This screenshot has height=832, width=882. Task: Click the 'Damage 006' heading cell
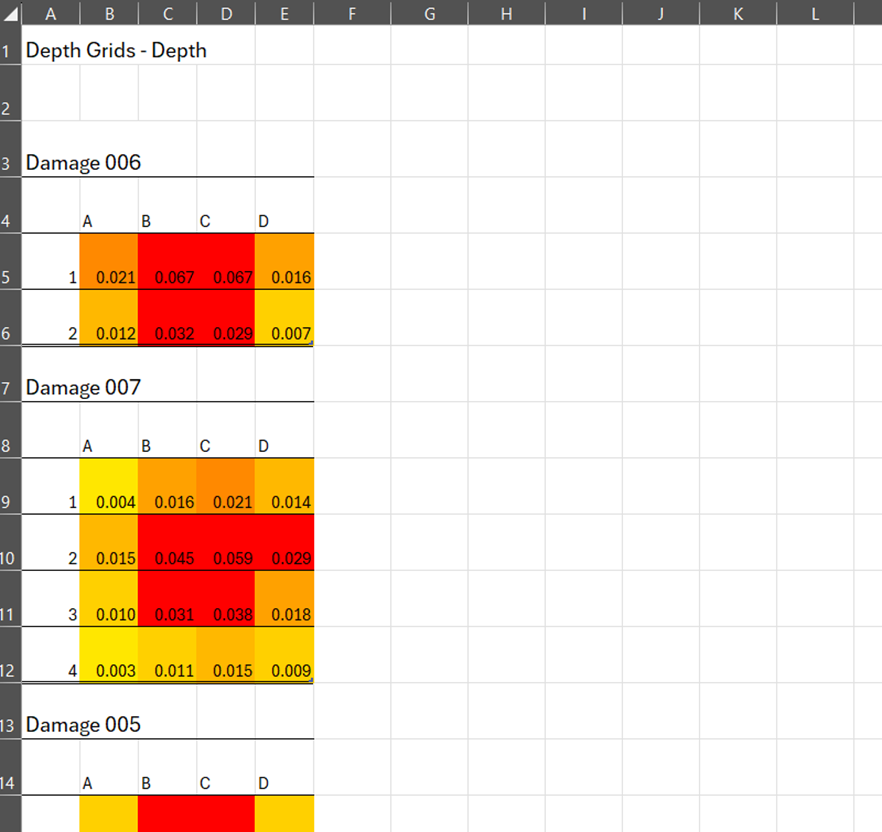coord(83,163)
